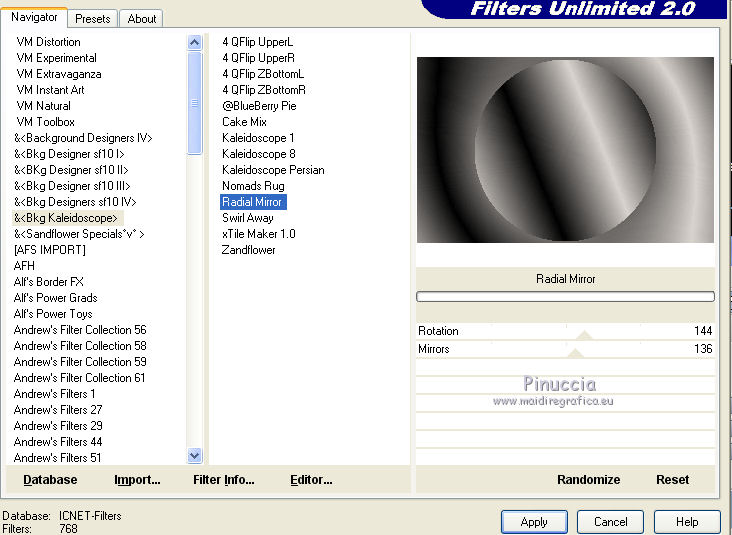This screenshot has width=732, height=535.
Task: Click Randomize
Action: pyautogui.click(x=588, y=479)
